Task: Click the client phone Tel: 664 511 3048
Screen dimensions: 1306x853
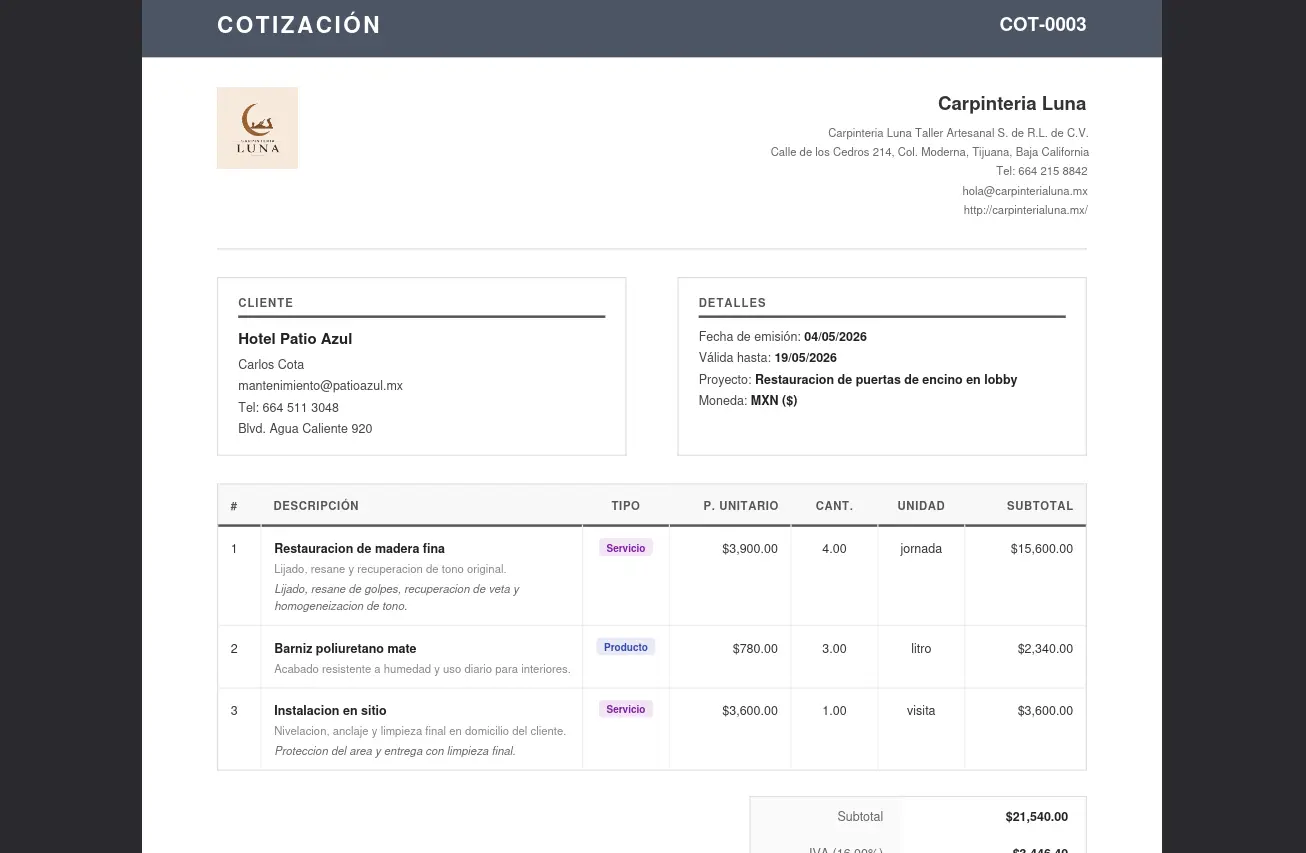Action: click(x=288, y=408)
